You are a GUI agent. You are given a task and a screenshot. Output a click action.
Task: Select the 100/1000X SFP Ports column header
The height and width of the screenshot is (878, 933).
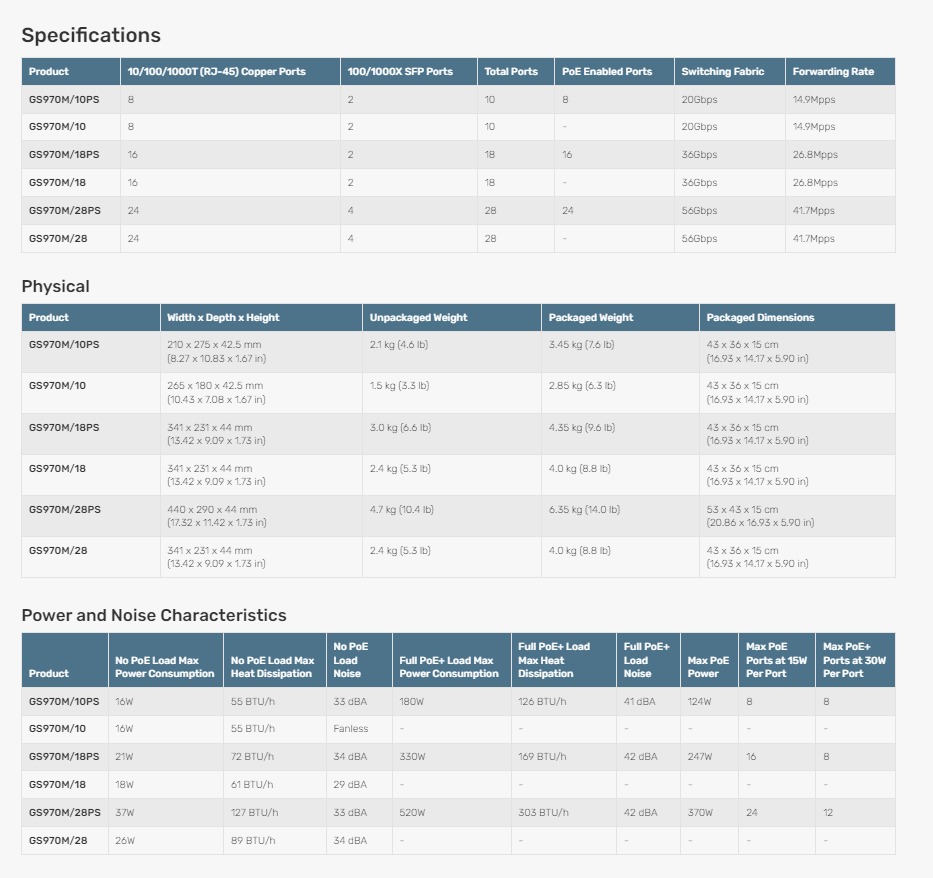tap(400, 71)
